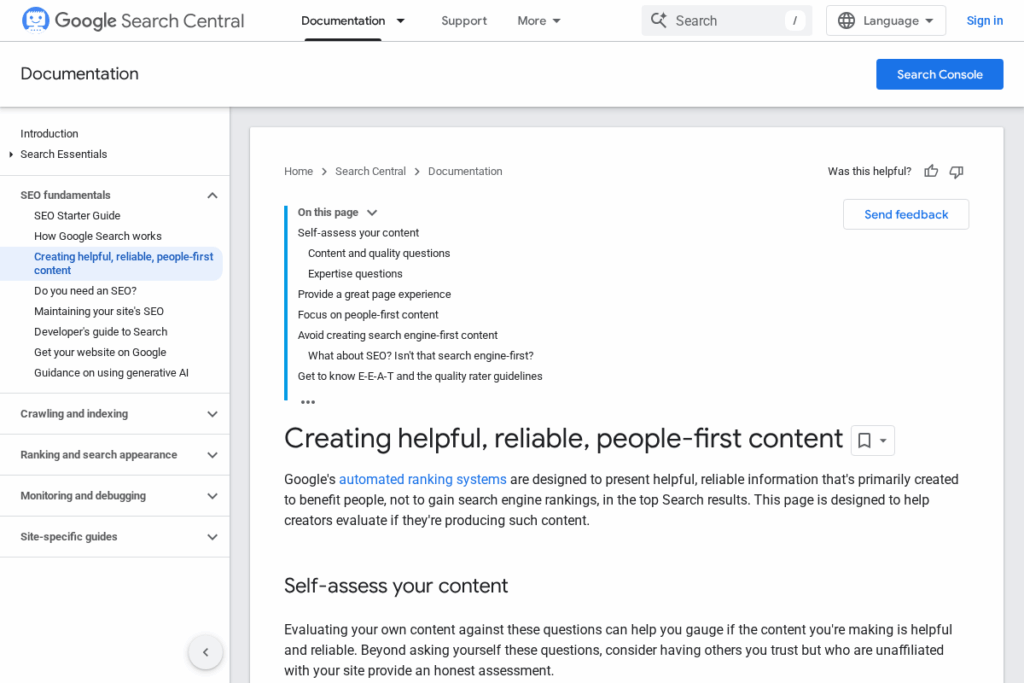1024x683 pixels.
Task: Click the Send feedback button
Action: 906,214
